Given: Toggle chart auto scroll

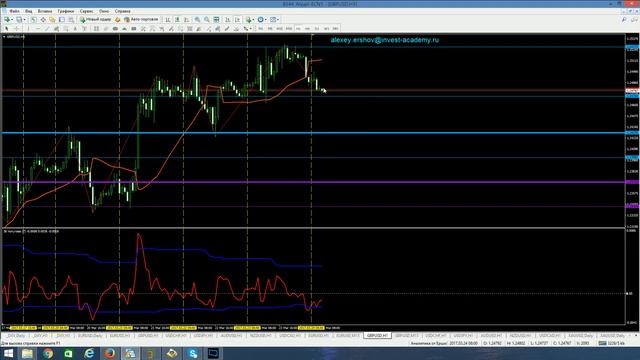Looking at the screenshot, I should (227, 20).
